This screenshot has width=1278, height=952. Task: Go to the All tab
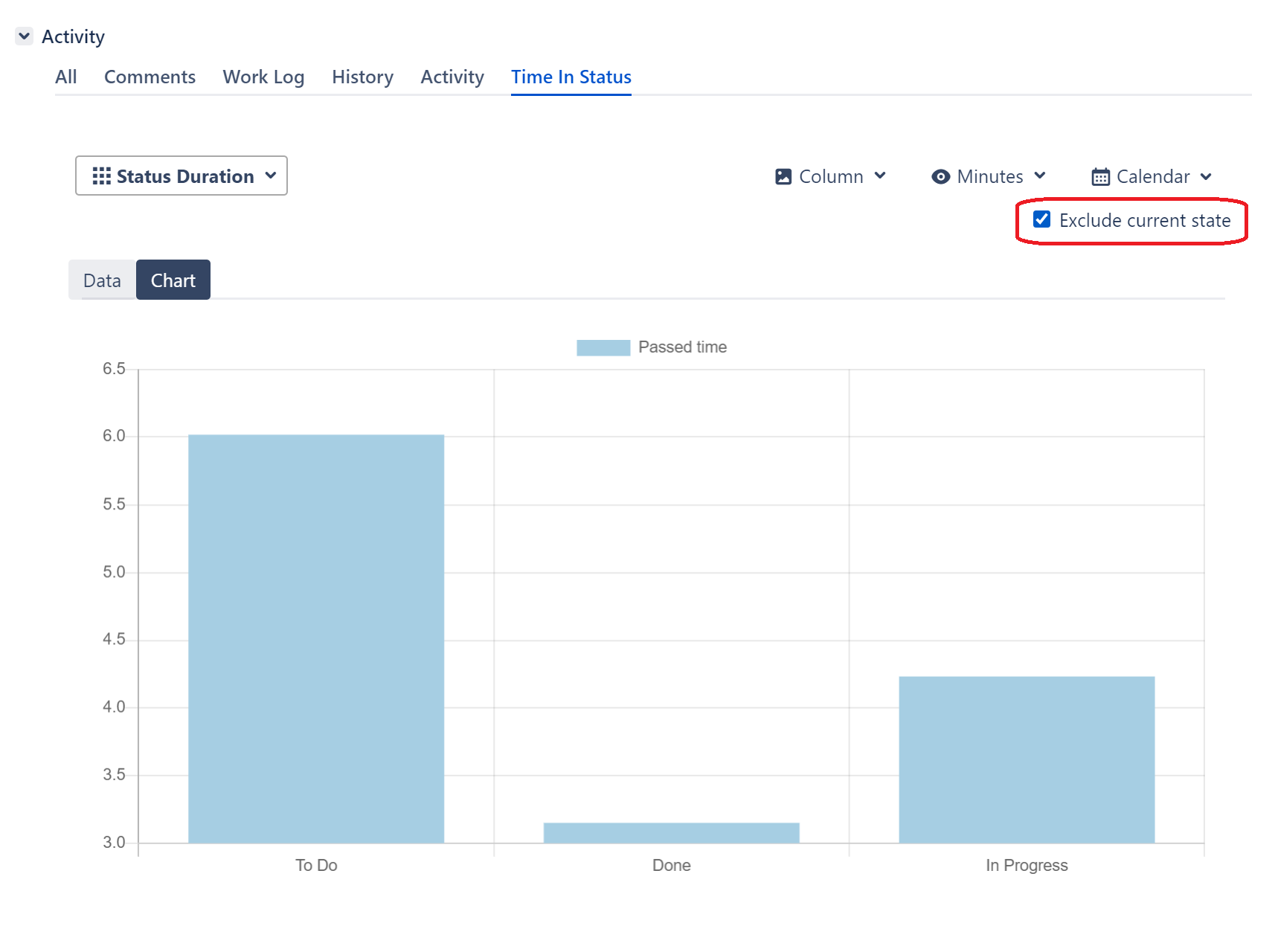pyautogui.click(x=65, y=77)
